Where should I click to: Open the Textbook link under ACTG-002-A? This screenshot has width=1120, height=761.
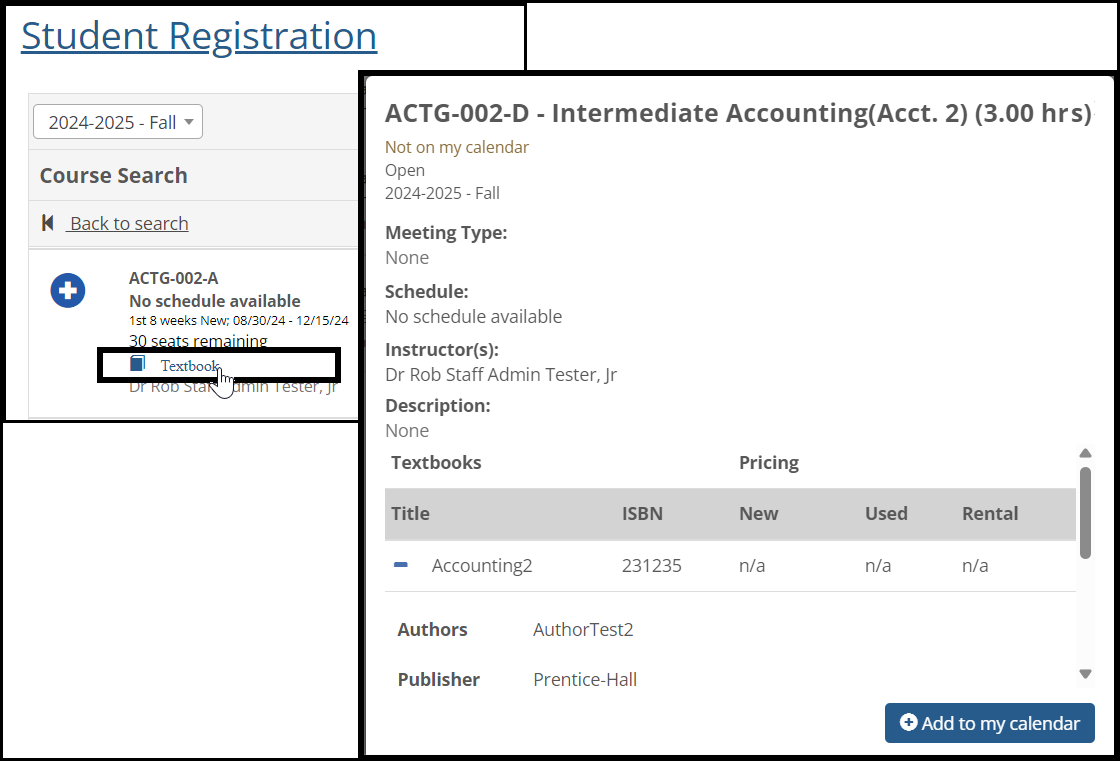(x=189, y=365)
